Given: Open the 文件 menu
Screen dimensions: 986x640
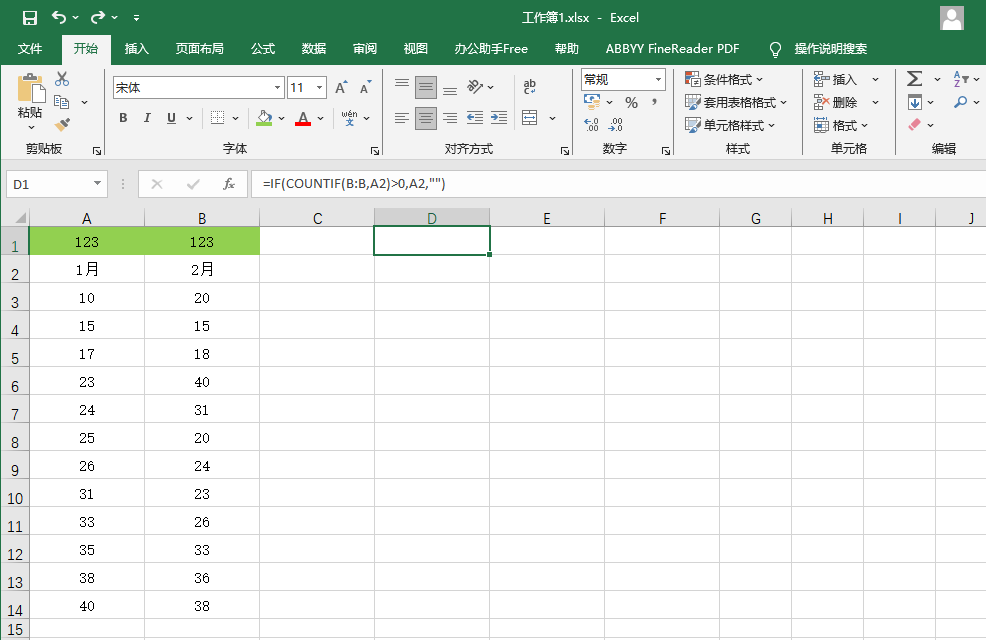Looking at the screenshot, I should click(30, 49).
